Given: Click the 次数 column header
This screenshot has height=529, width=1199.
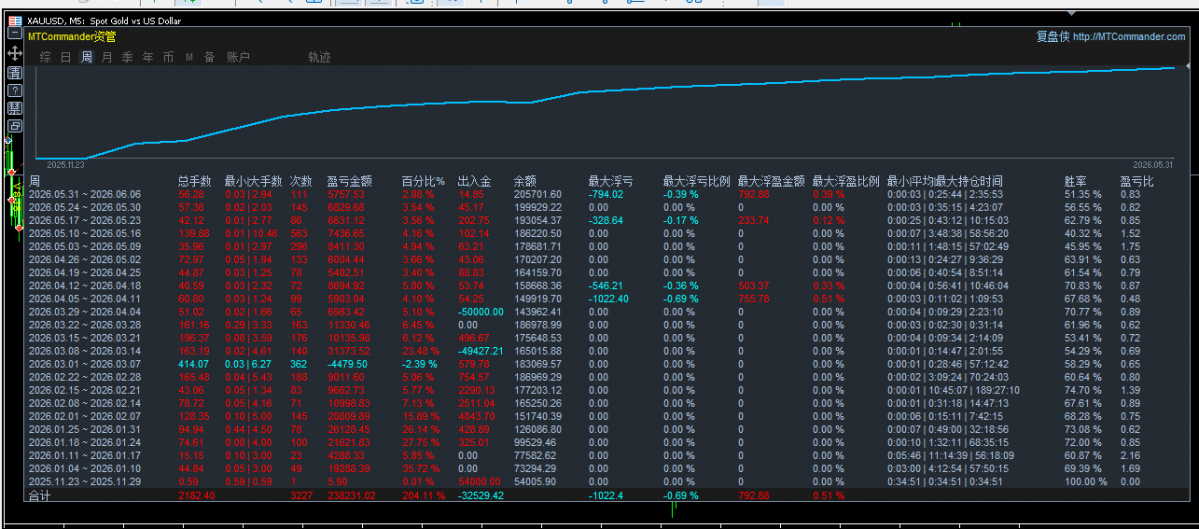Looking at the screenshot, I should tap(301, 181).
